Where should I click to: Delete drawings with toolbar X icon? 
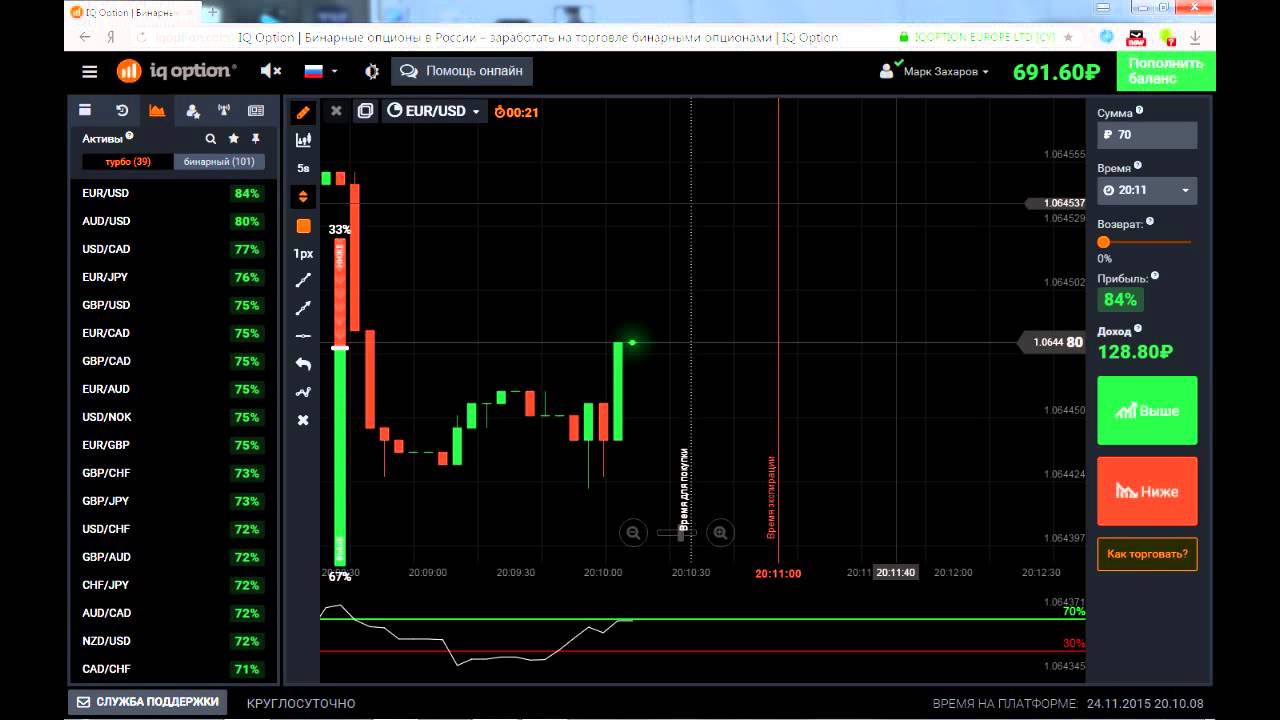coord(303,420)
